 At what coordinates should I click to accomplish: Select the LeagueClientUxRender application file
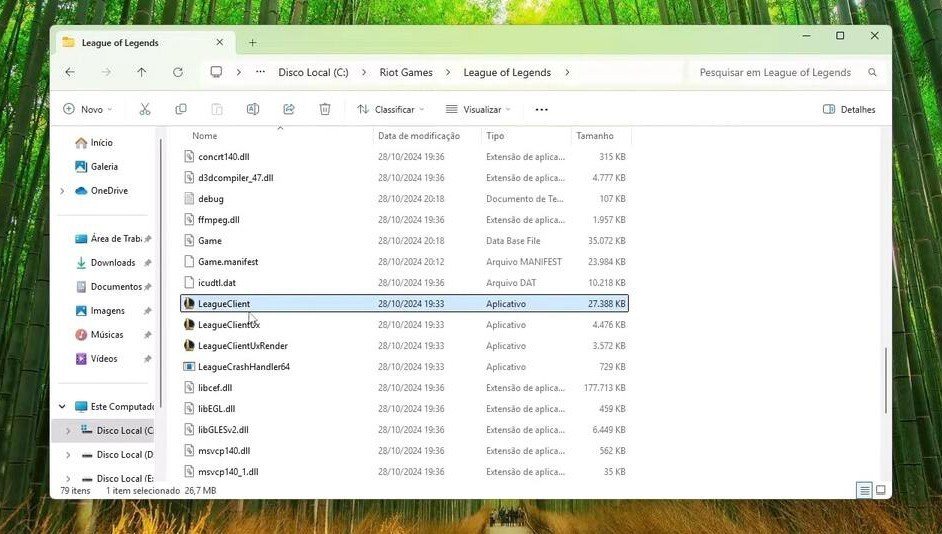[405, 345]
